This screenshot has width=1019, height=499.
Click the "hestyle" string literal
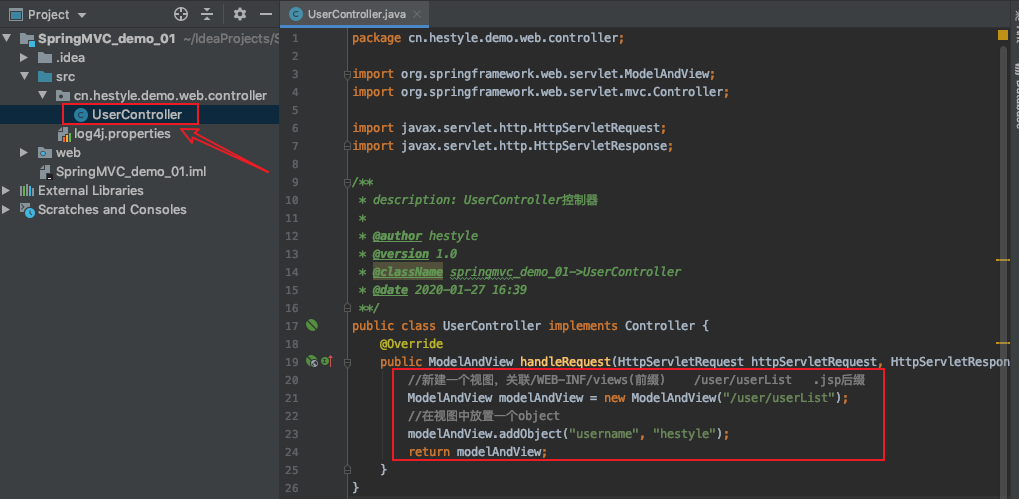click(x=685, y=433)
